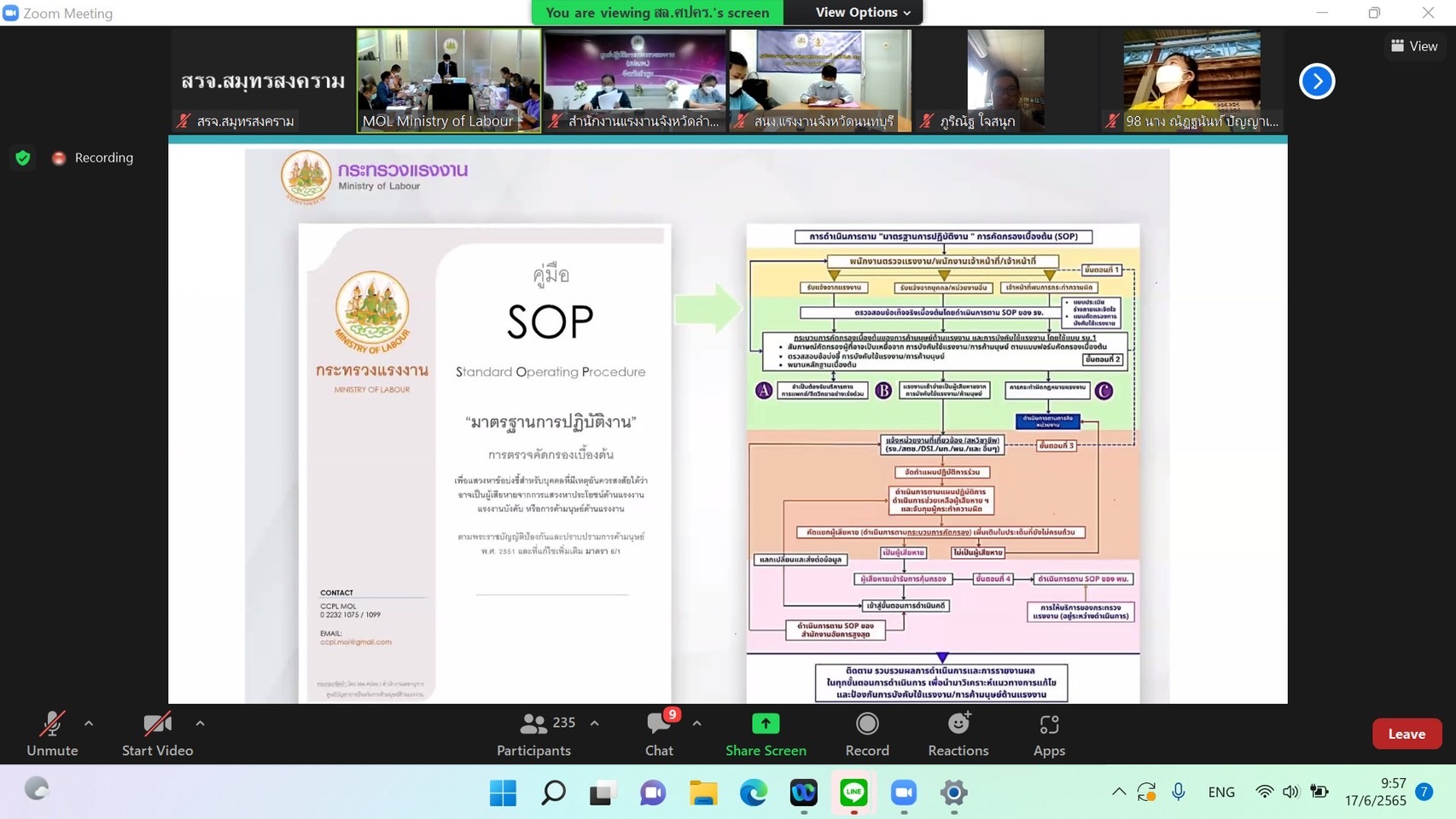
Task: Open the Reactions emoji panel
Action: coord(958,734)
